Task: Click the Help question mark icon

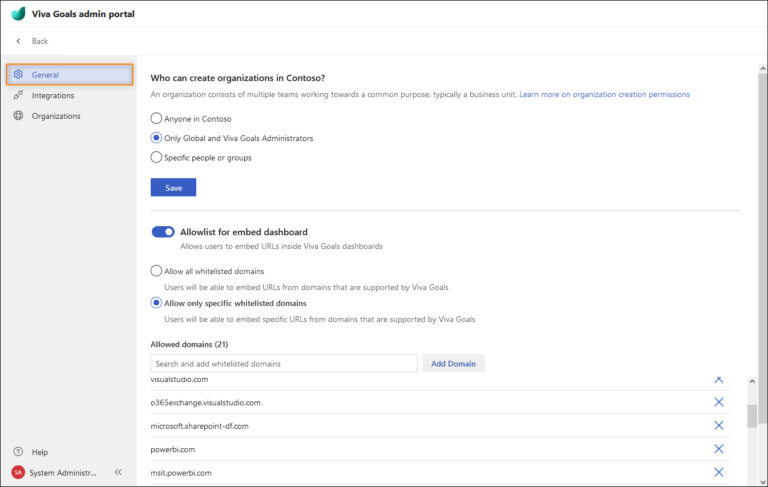Action: [18, 452]
